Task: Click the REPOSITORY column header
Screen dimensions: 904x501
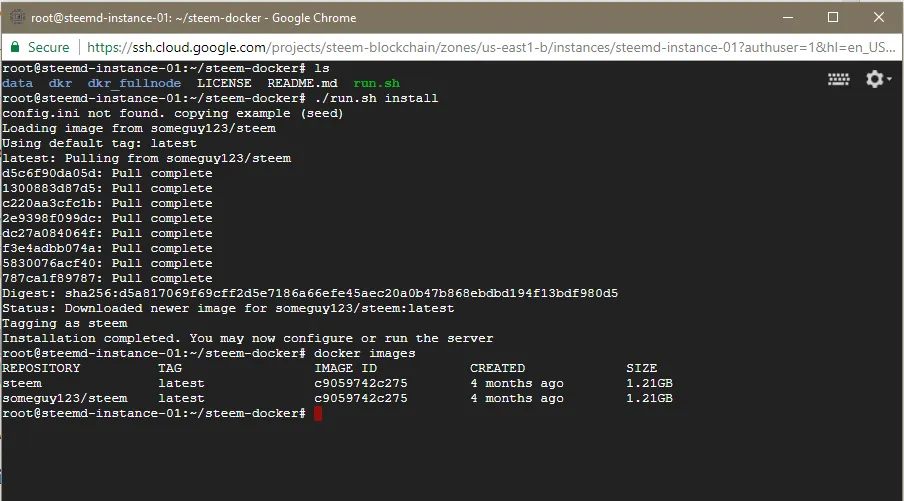Action: pos(41,368)
